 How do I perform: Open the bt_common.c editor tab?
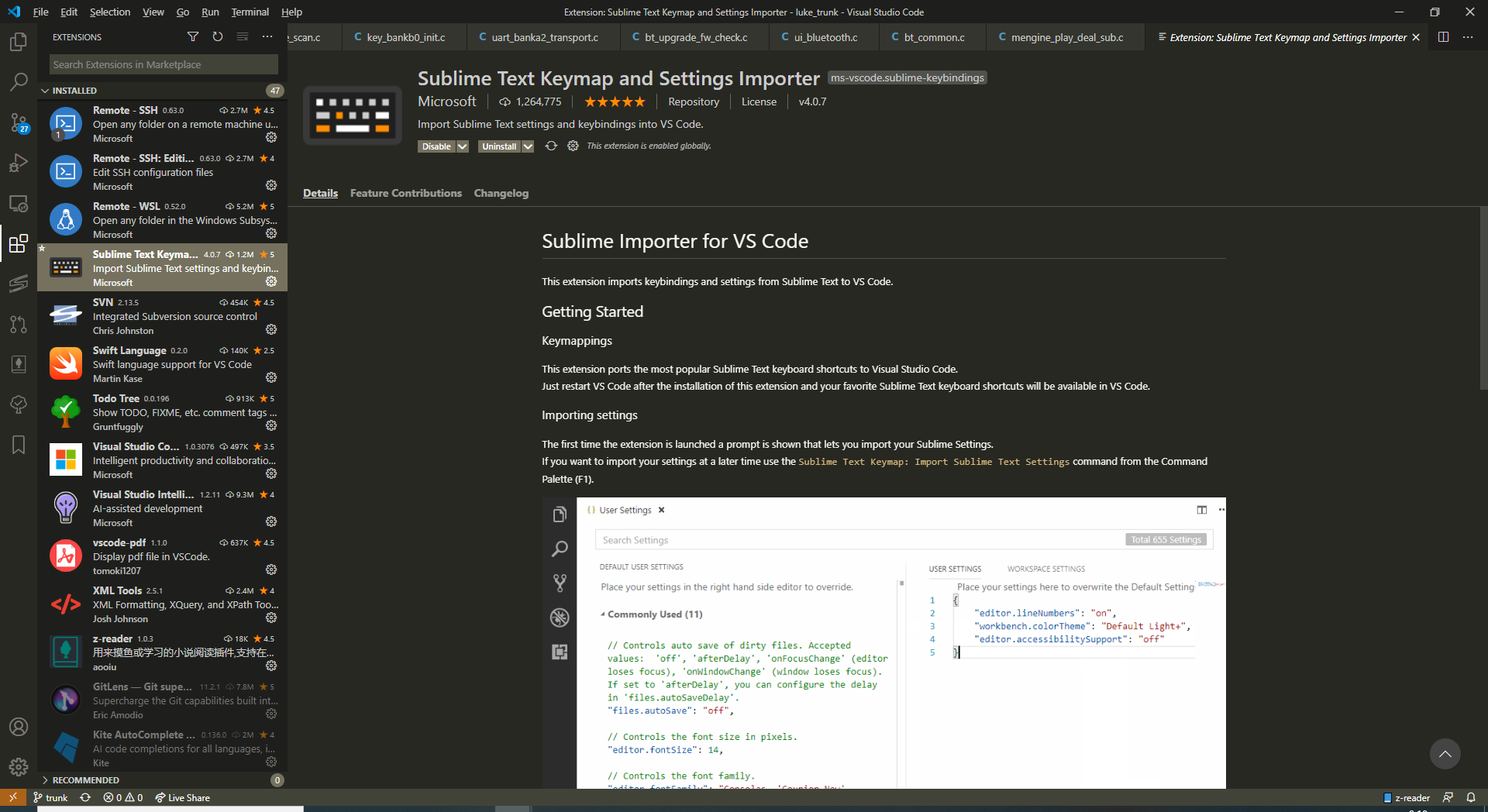932,37
